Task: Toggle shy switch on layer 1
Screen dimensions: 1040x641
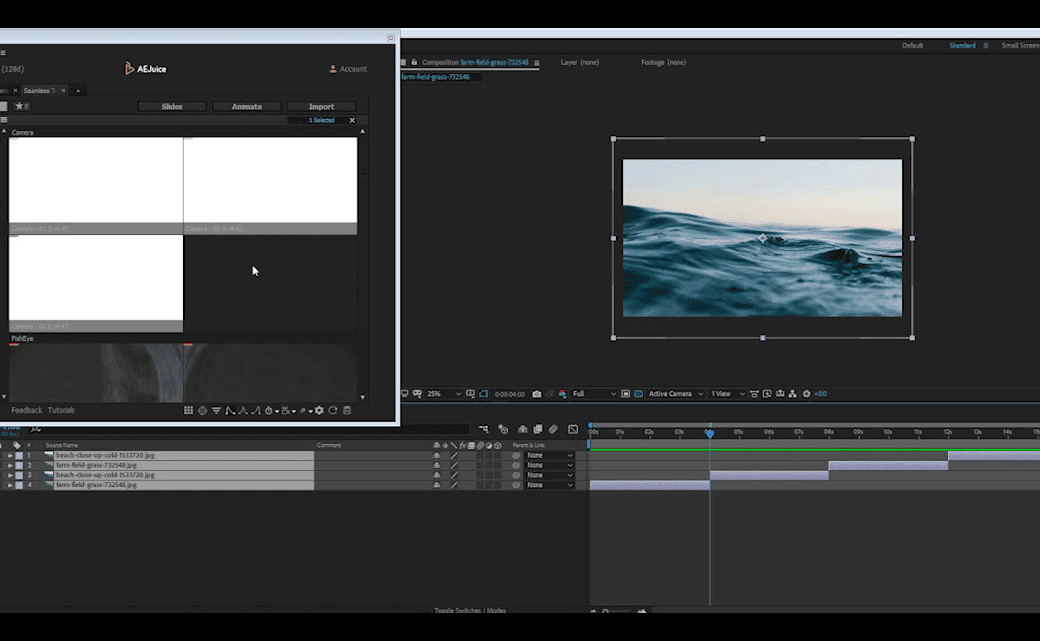Action: click(436, 456)
